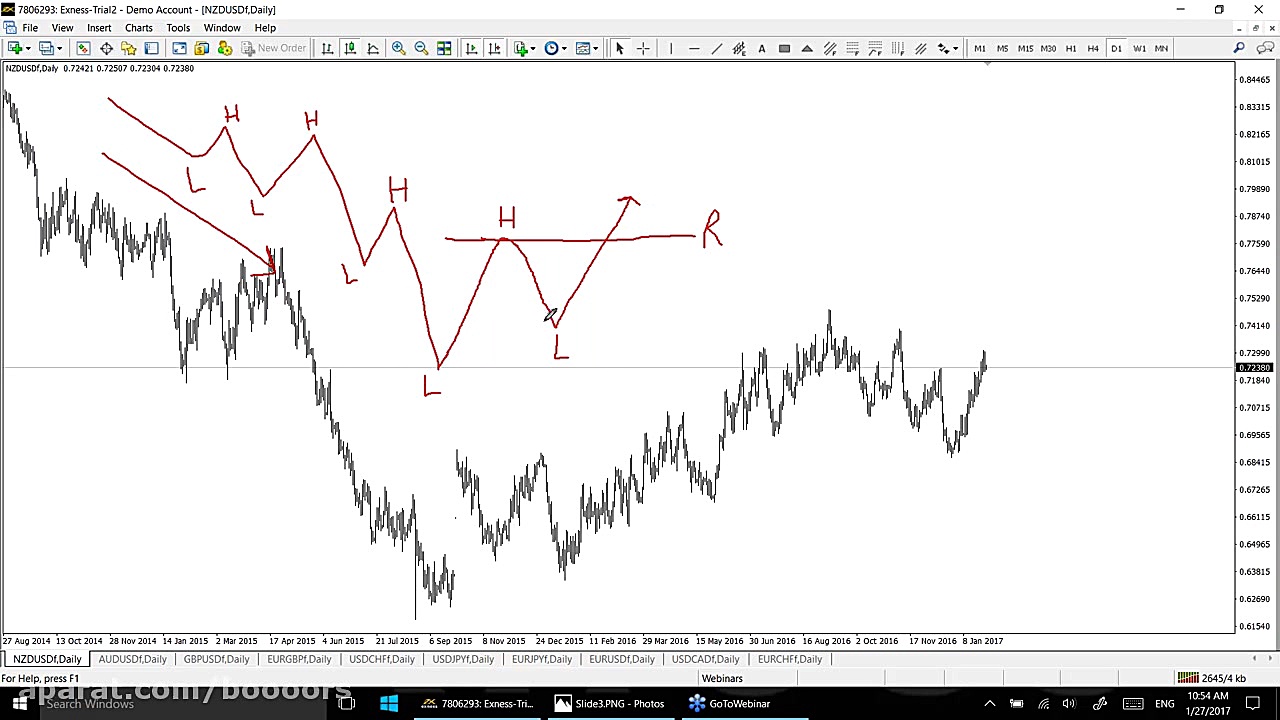The width and height of the screenshot is (1280, 720).
Task: Switch timeframe to M1
Action: [x=980, y=48]
